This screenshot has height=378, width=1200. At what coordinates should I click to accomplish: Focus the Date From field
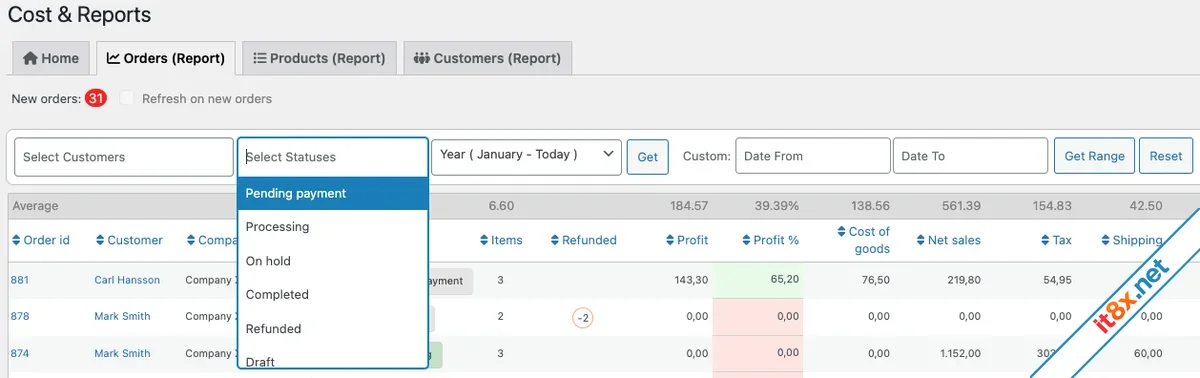click(x=813, y=156)
